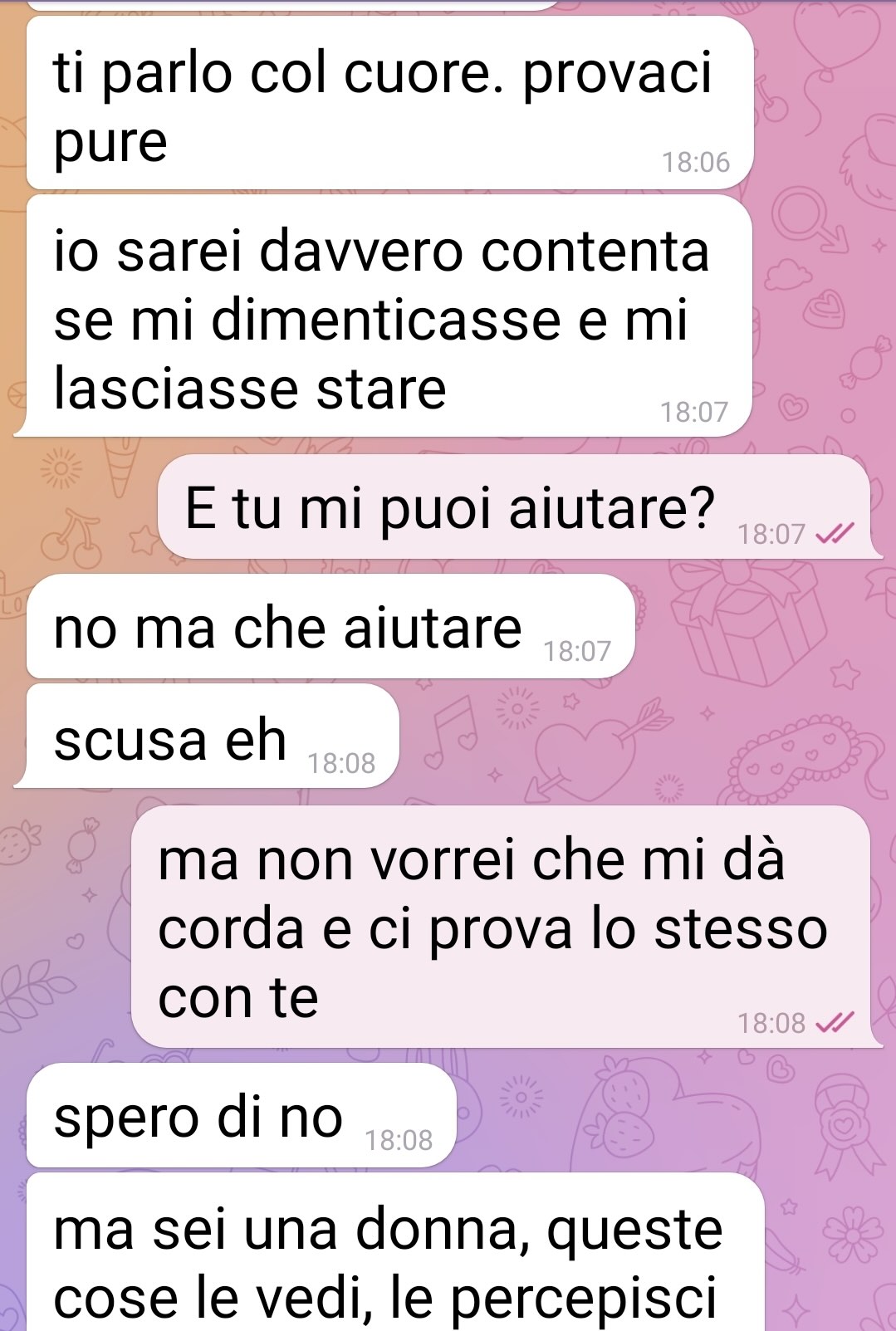This screenshot has width=896, height=1331.
Task: Select the "spero di no" message
Action: click(242, 1115)
